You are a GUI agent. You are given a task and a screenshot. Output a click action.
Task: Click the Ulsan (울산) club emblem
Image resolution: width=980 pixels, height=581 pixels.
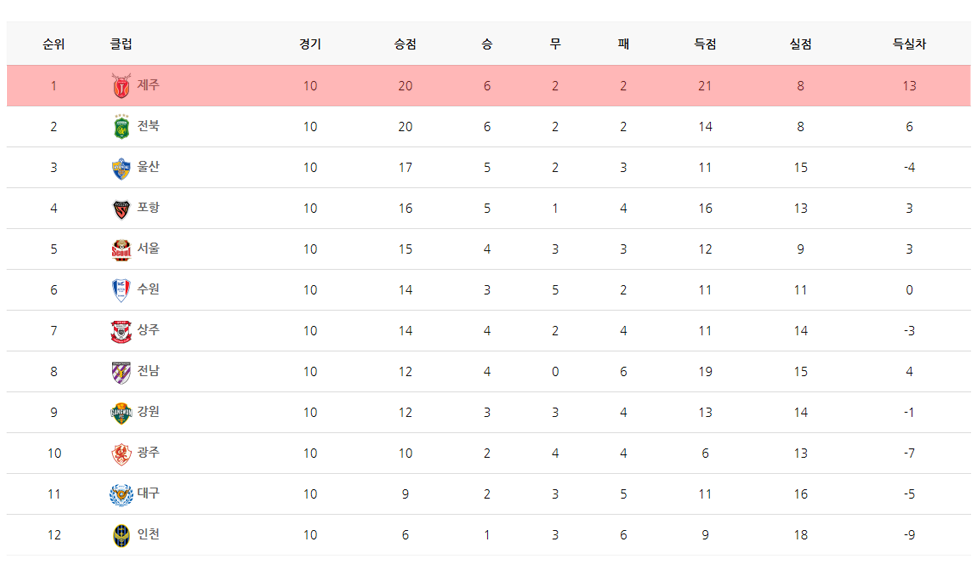(121, 168)
